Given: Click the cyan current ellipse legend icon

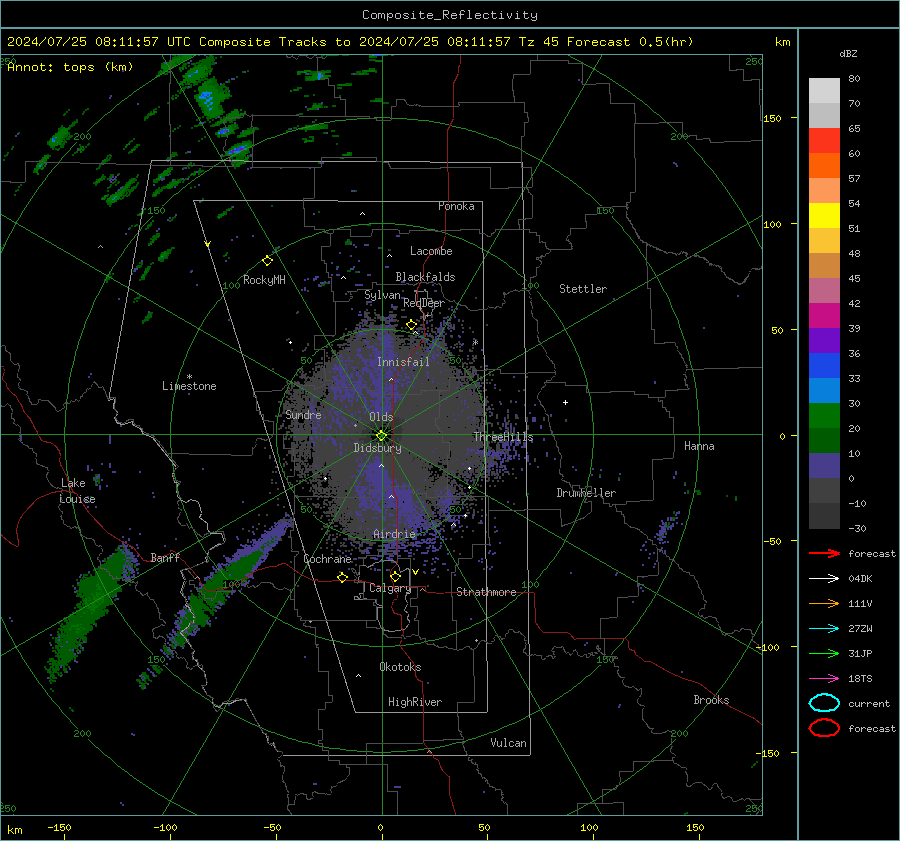Looking at the screenshot, I should (824, 703).
